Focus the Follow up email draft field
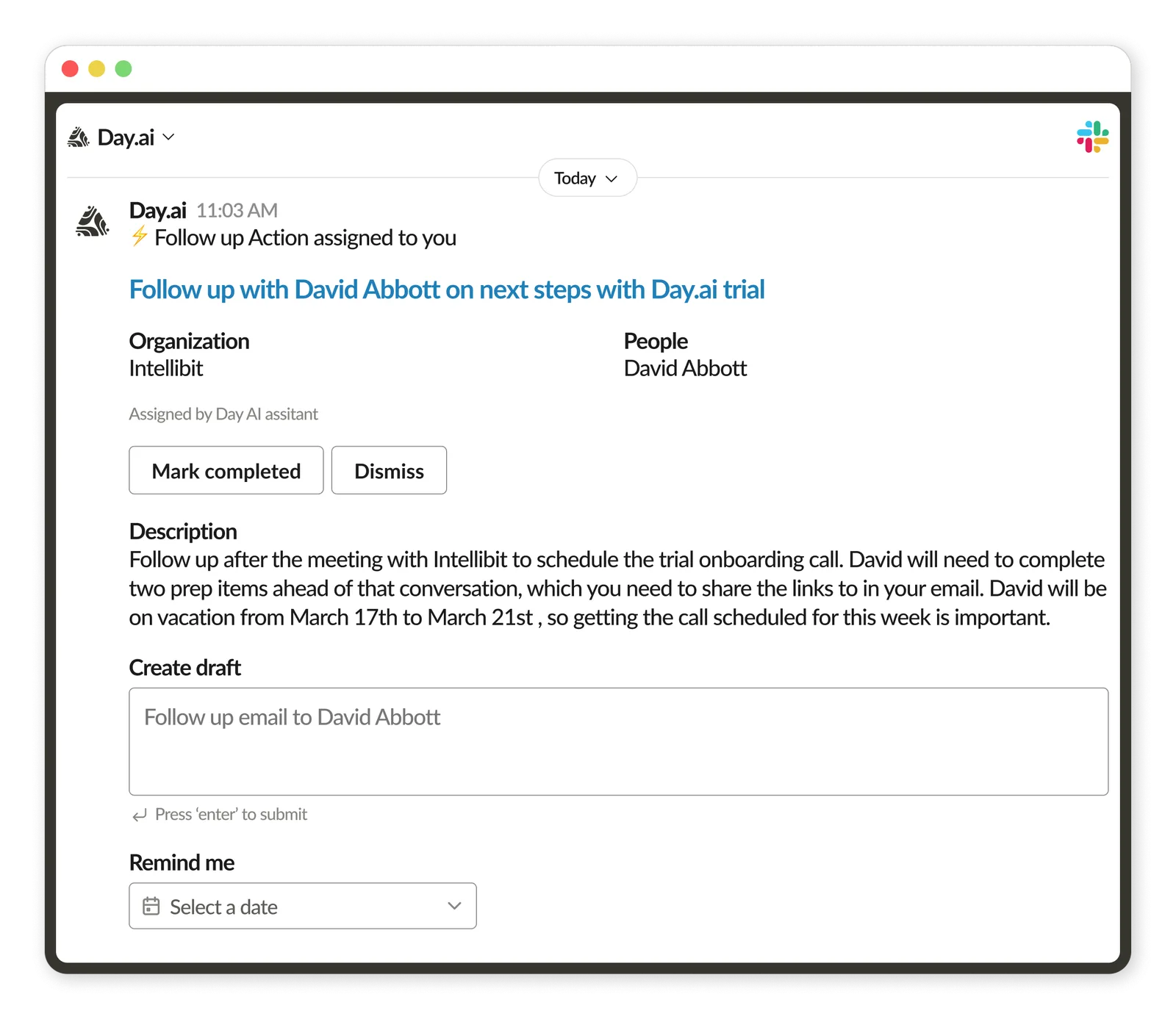Screen dimensions: 1176x1019 click(x=618, y=741)
